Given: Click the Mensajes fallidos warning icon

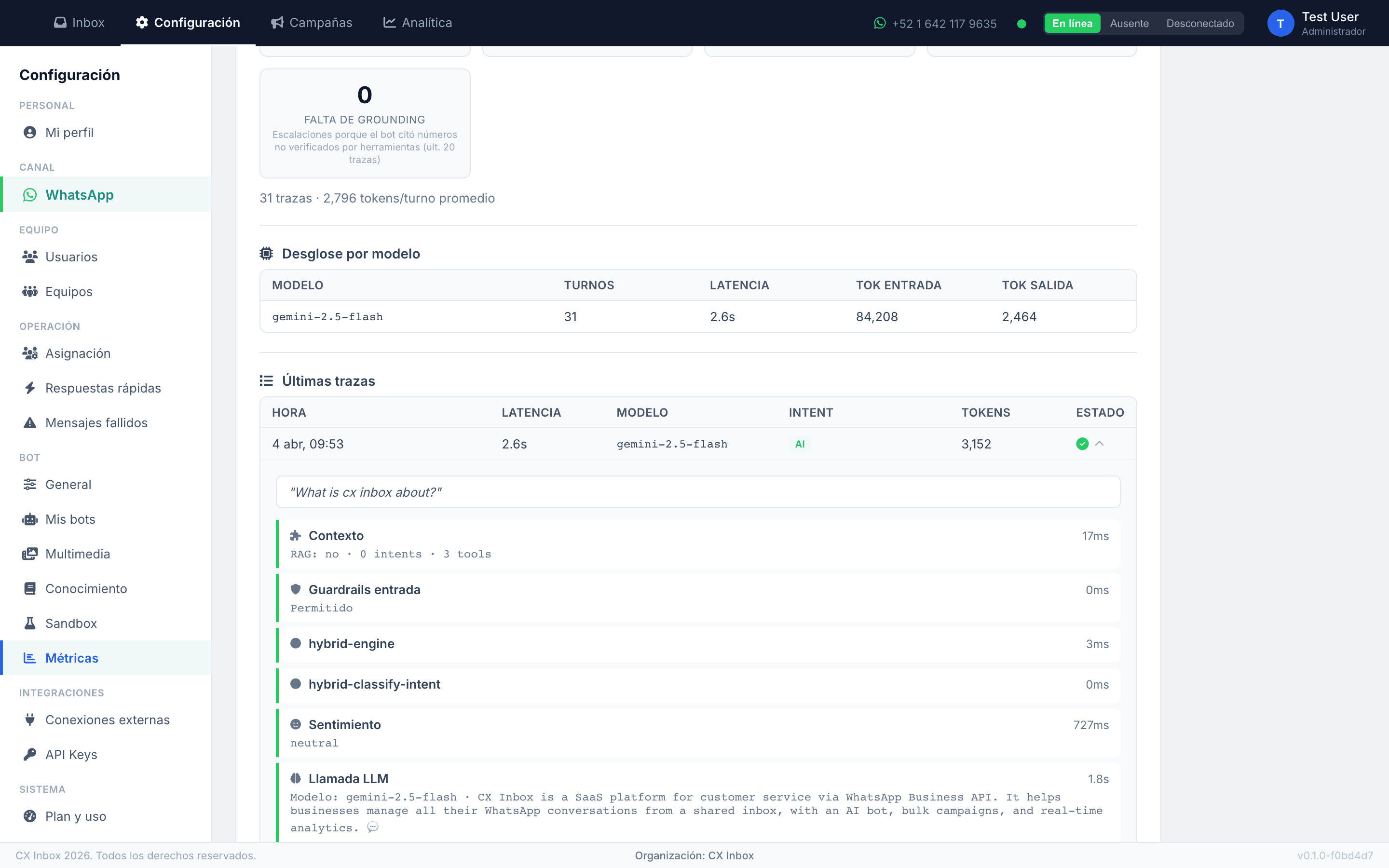Looking at the screenshot, I should tap(30, 422).
